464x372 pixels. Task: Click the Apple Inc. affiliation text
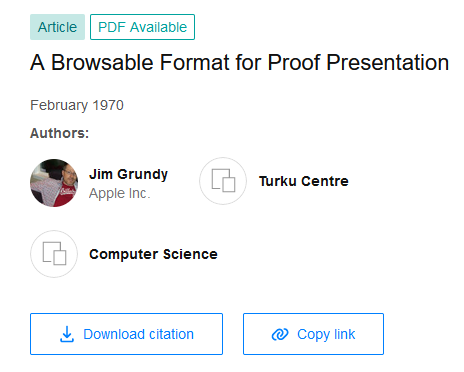point(120,193)
